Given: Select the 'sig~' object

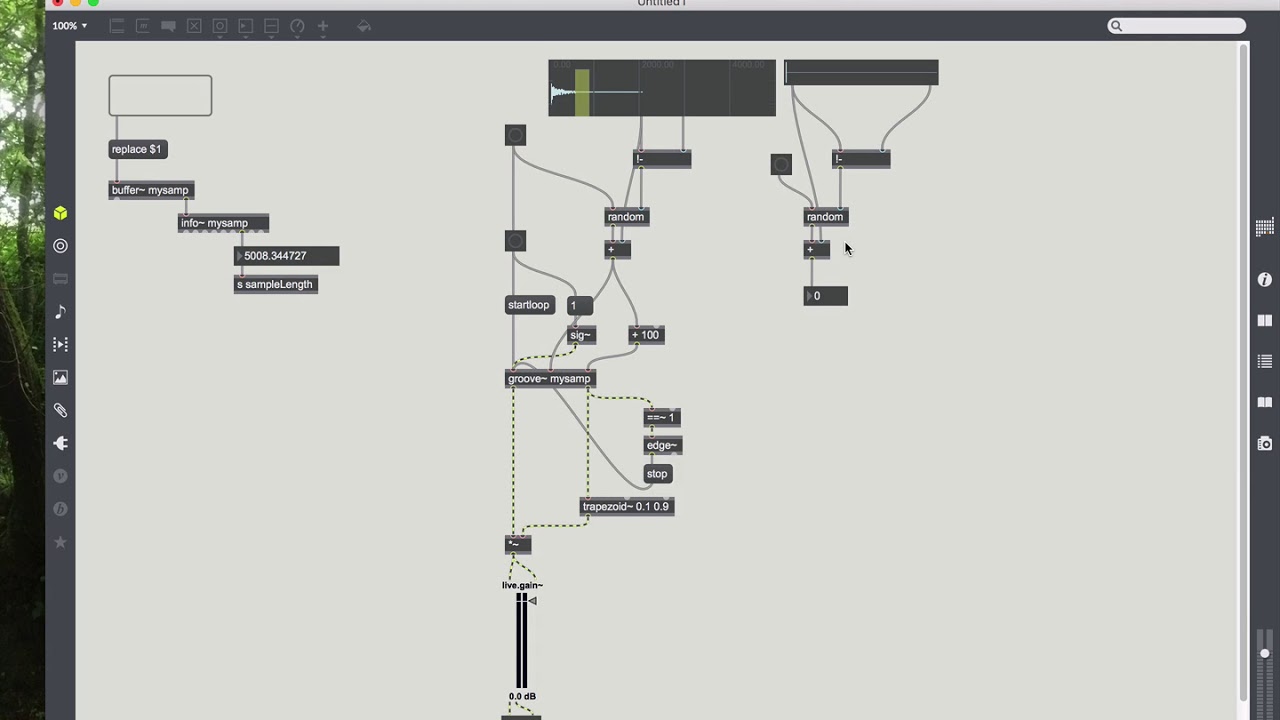Looking at the screenshot, I should coord(581,335).
